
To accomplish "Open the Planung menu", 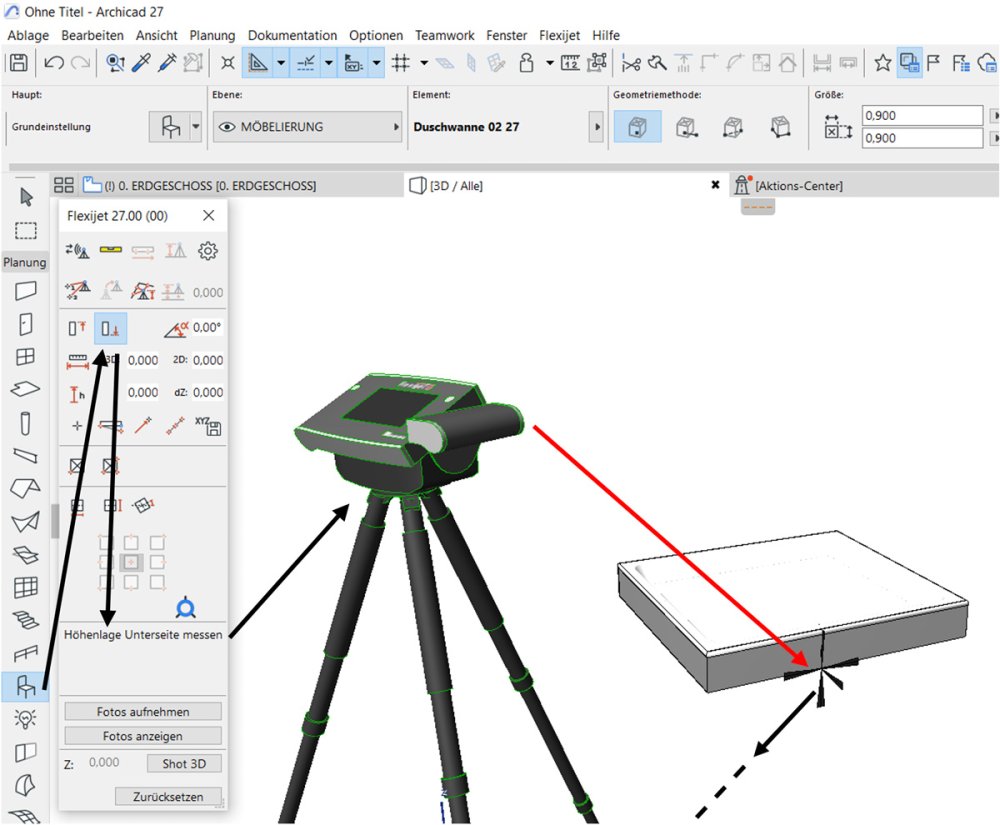I will (x=212, y=35).
